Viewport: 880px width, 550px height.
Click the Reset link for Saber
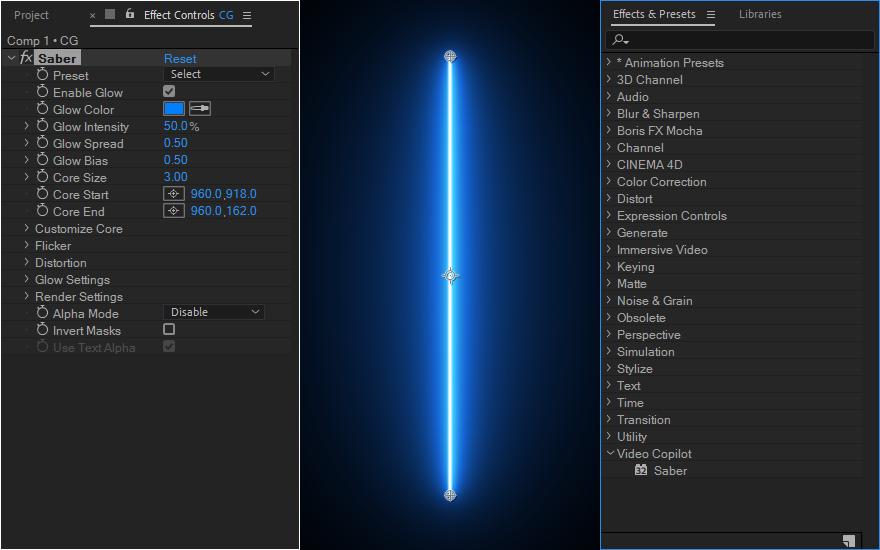tap(180, 59)
